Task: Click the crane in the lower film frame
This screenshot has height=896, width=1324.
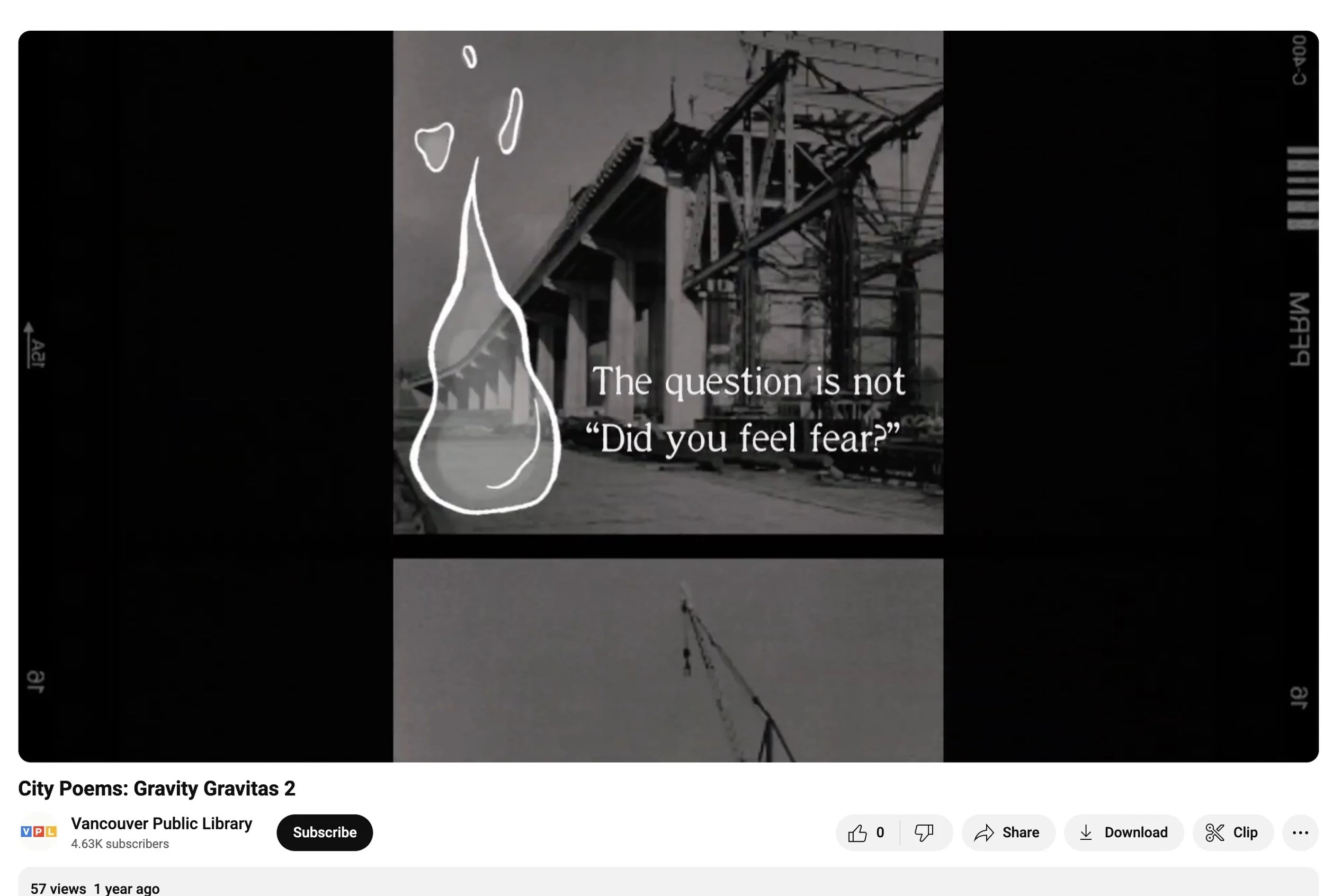Action: coord(736,672)
